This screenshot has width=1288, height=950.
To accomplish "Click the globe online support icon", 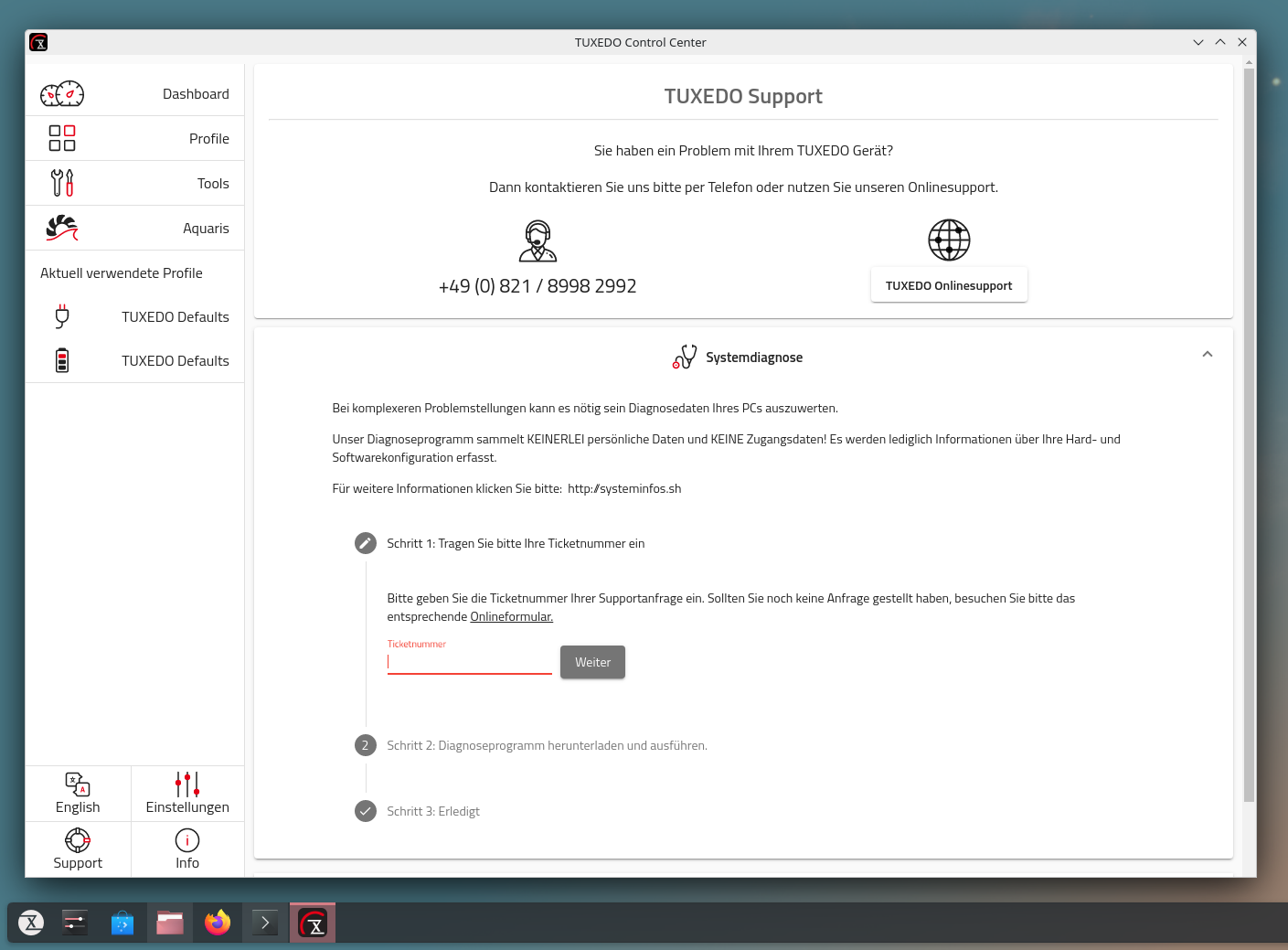I will tap(949, 240).
